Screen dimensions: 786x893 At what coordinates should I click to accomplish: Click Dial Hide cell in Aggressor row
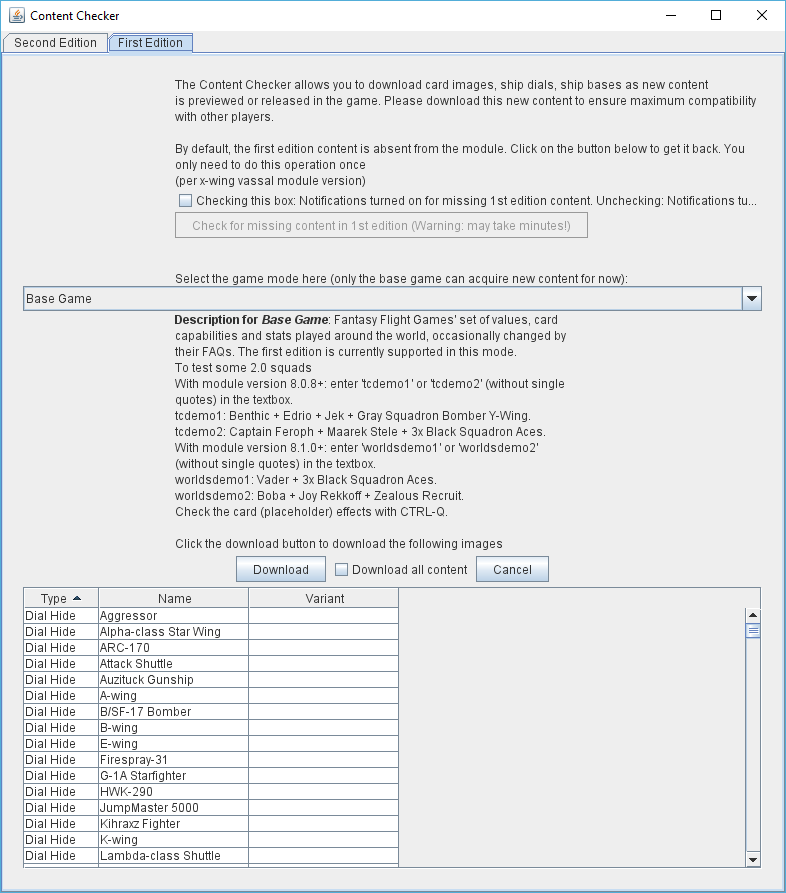[61, 616]
